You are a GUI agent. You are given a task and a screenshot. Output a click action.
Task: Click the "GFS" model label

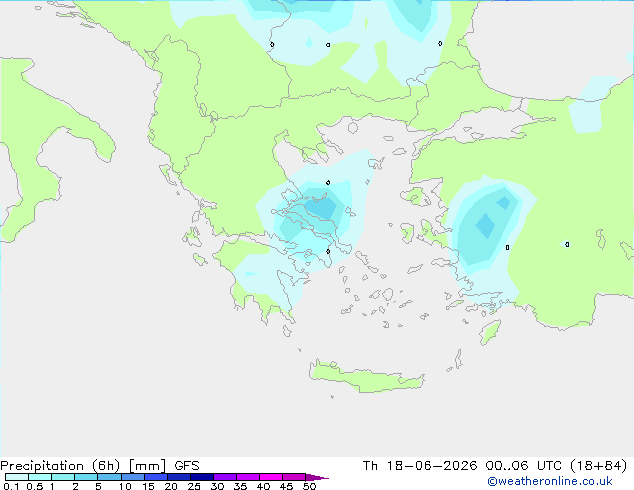click(187, 466)
